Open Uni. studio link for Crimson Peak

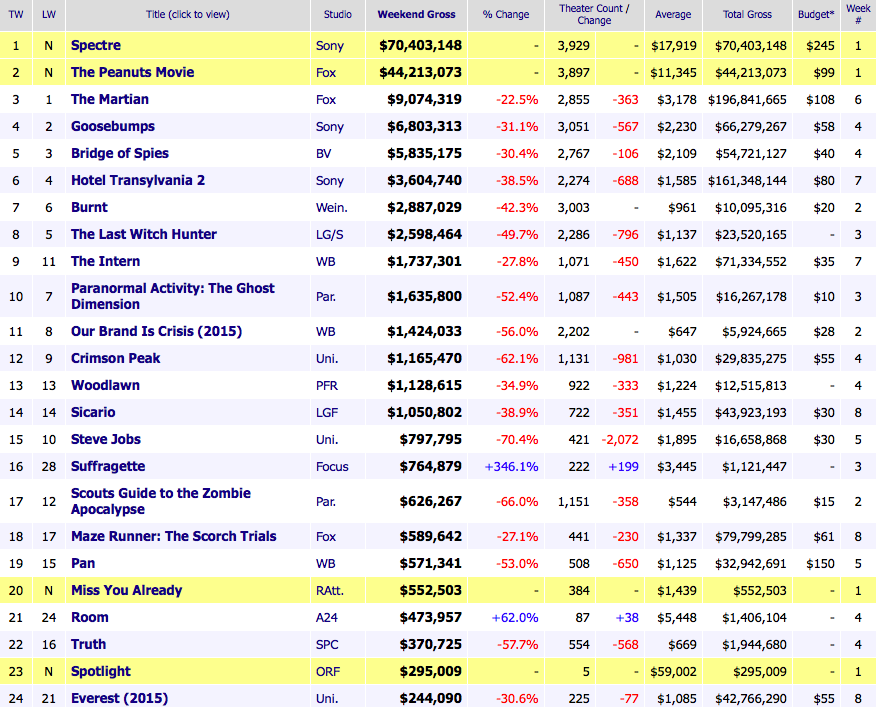click(327, 359)
